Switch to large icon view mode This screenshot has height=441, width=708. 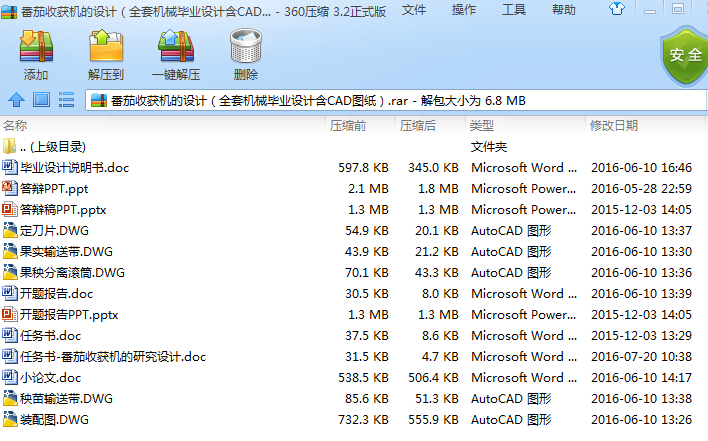click(x=42, y=99)
